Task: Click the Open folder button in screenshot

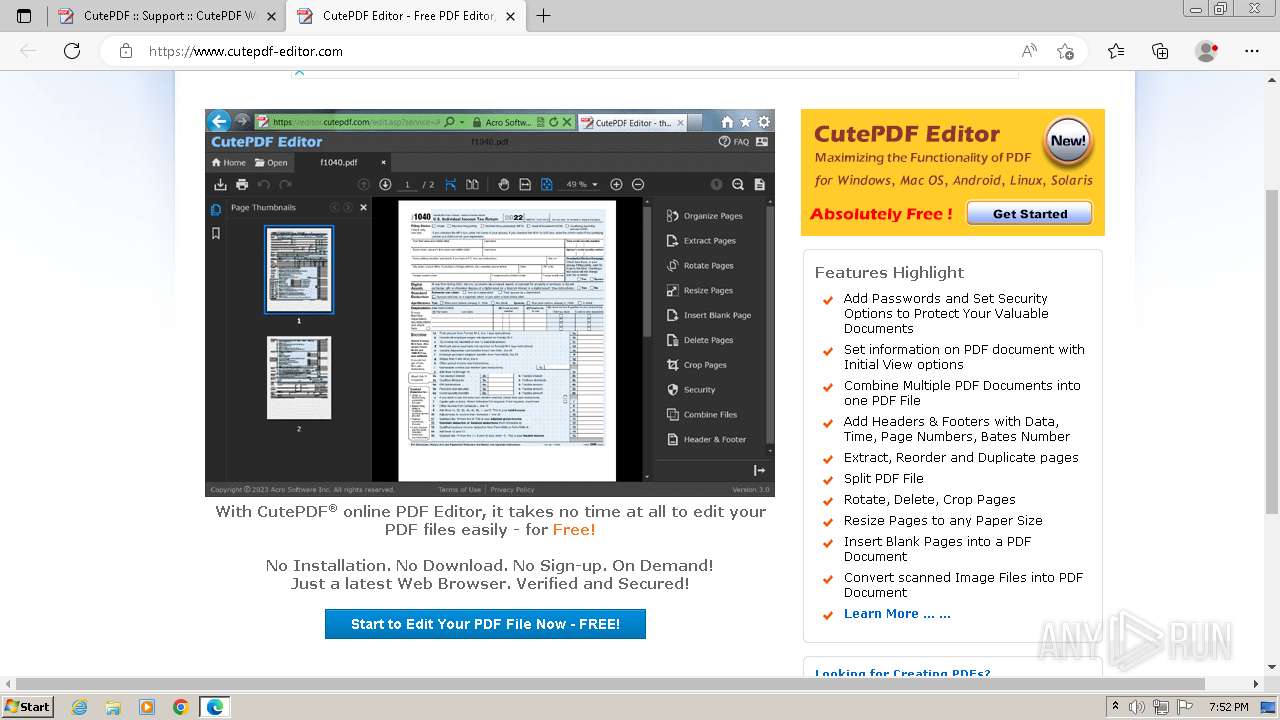Action: [x=271, y=162]
